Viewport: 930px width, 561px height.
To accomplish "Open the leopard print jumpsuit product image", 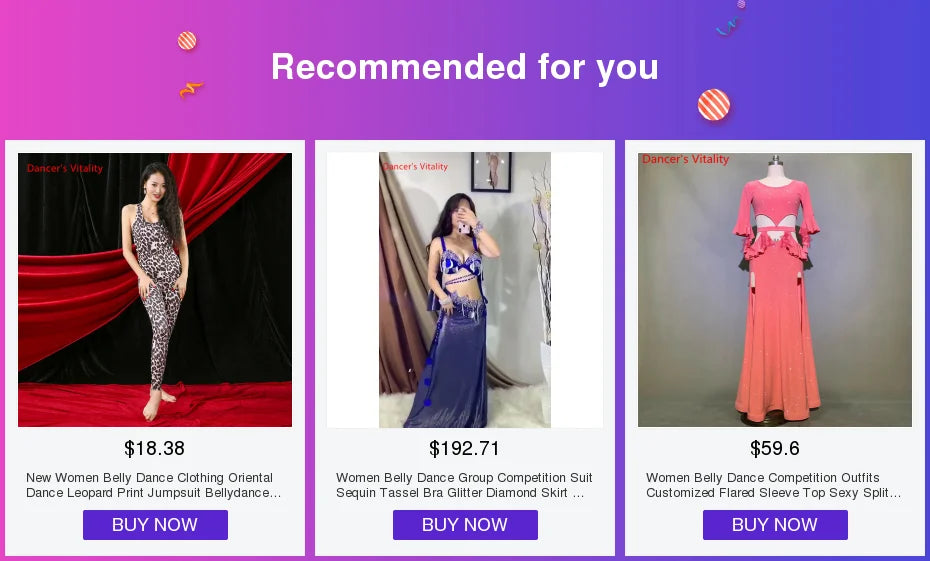I will pos(155,290).
